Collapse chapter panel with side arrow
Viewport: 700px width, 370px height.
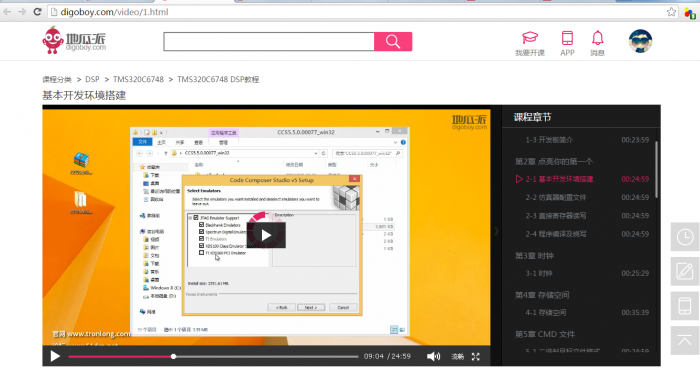[496, 231]
